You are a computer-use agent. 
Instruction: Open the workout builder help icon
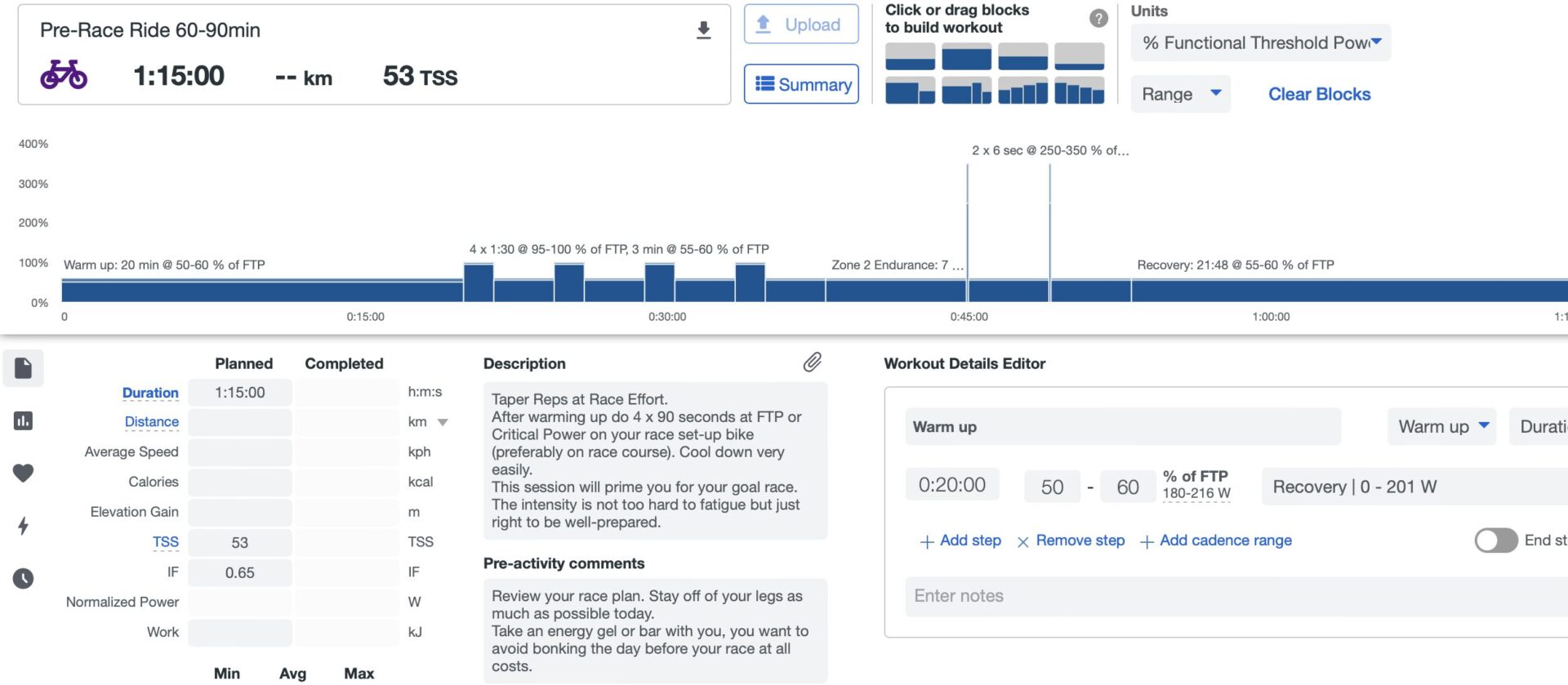coord(1098,18)
